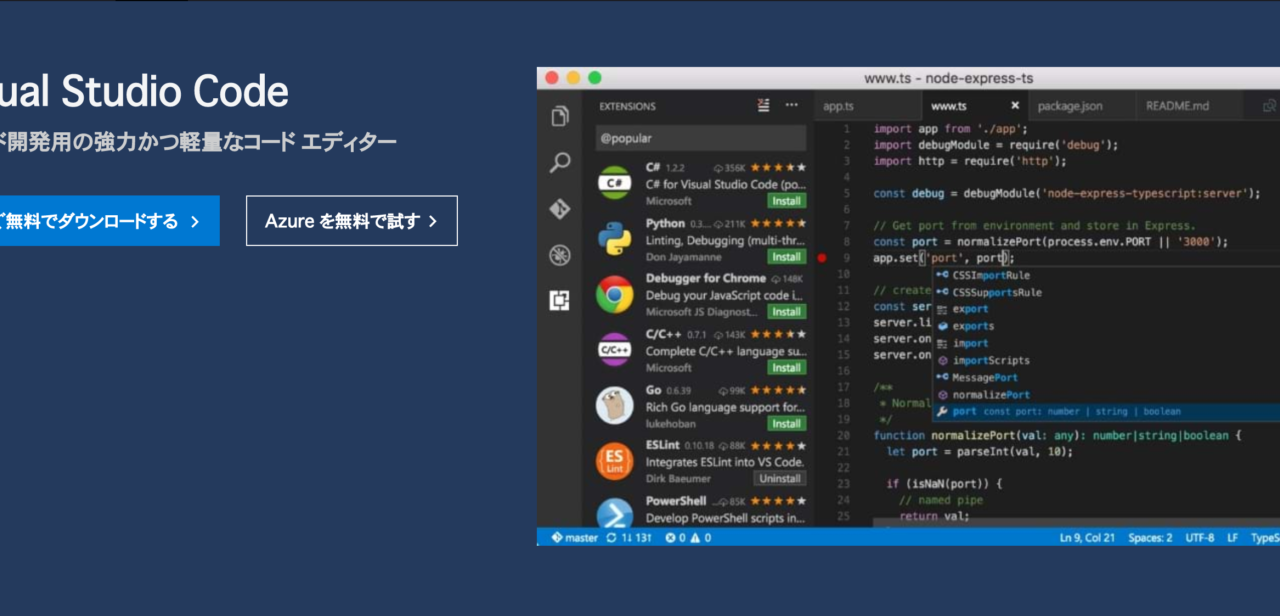1280x616 pixels.
Task: Click LF line ending indicator
Action: tap(1233, 538)
